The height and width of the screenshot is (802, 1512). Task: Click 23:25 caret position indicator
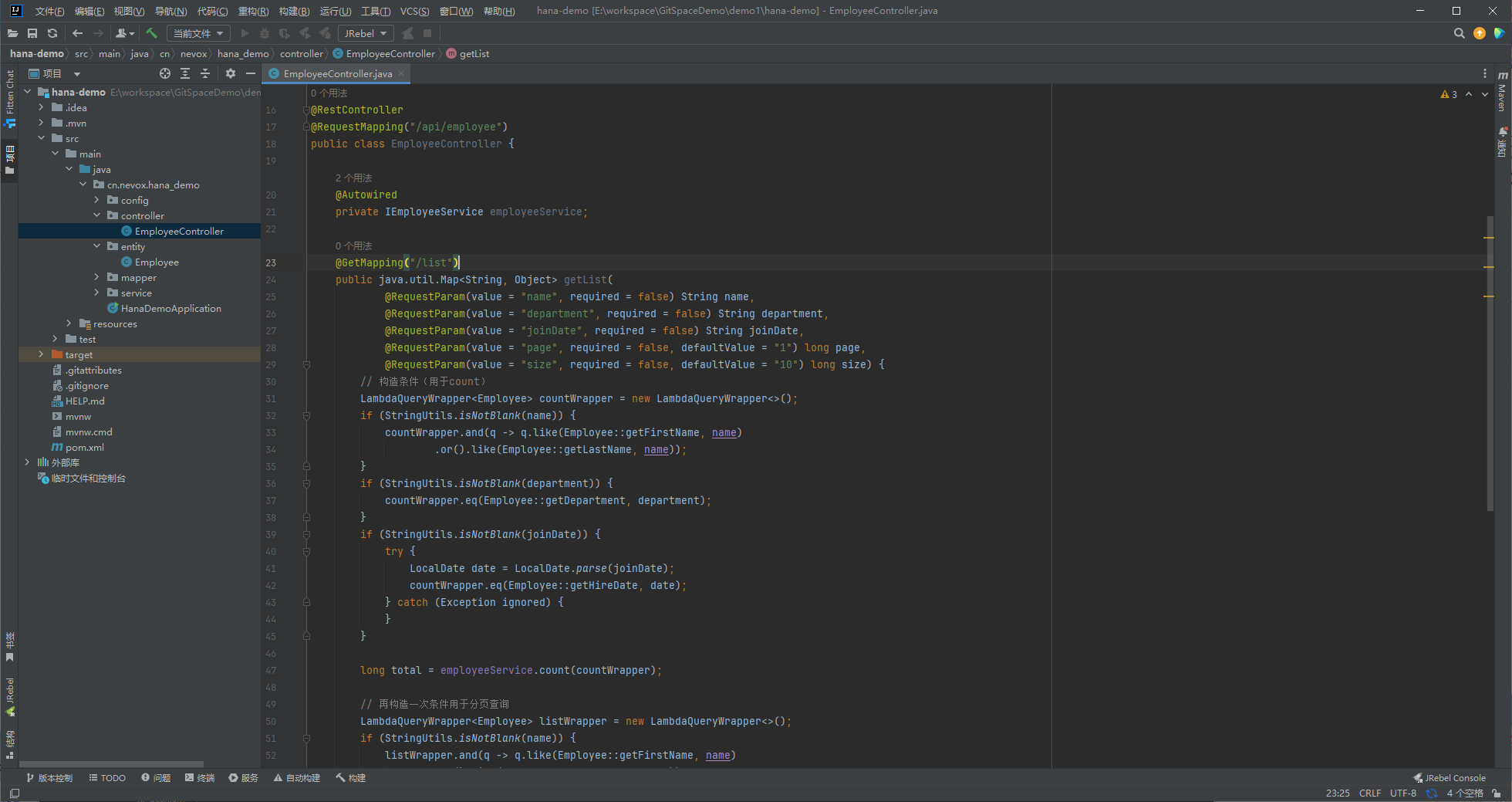pos(1338,793)
